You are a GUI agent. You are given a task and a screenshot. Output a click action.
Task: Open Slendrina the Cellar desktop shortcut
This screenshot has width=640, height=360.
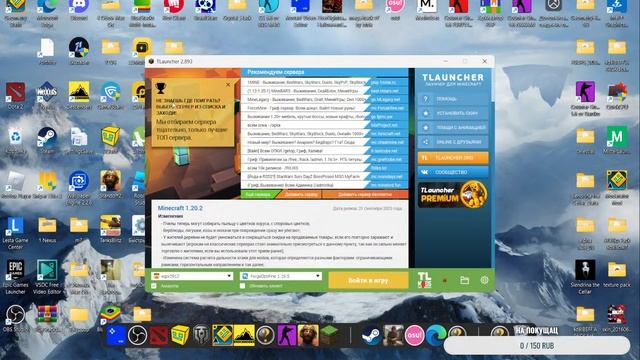coord(585,277)
